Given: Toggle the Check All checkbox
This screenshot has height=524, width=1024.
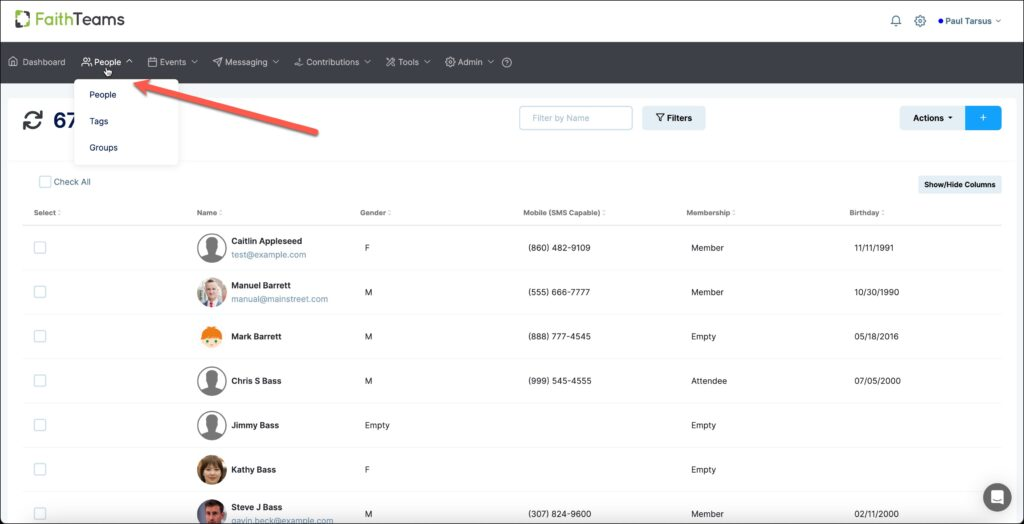Looking at the screenshot, I should (45, 182).
